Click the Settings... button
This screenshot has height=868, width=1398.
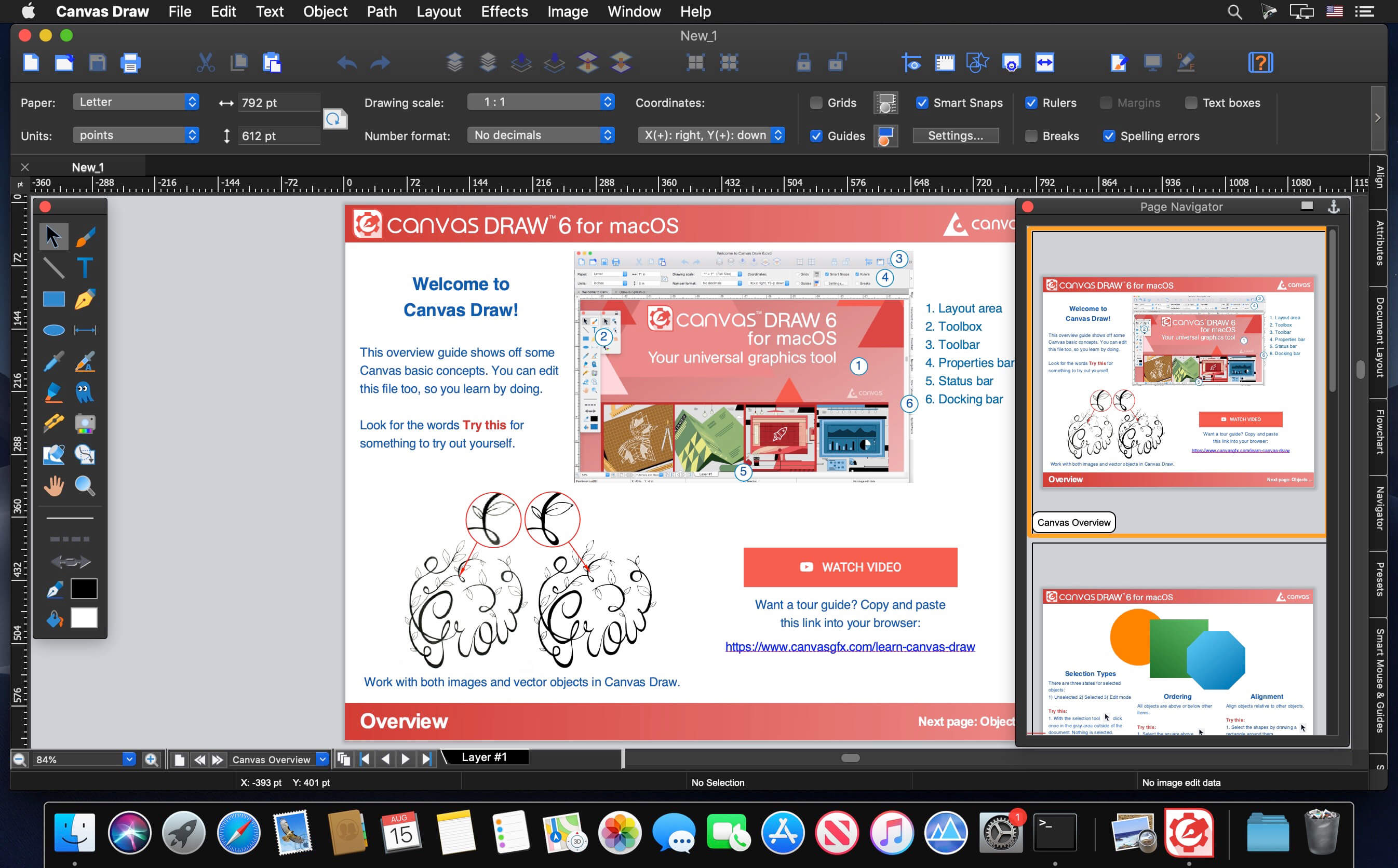coord(956,136)
